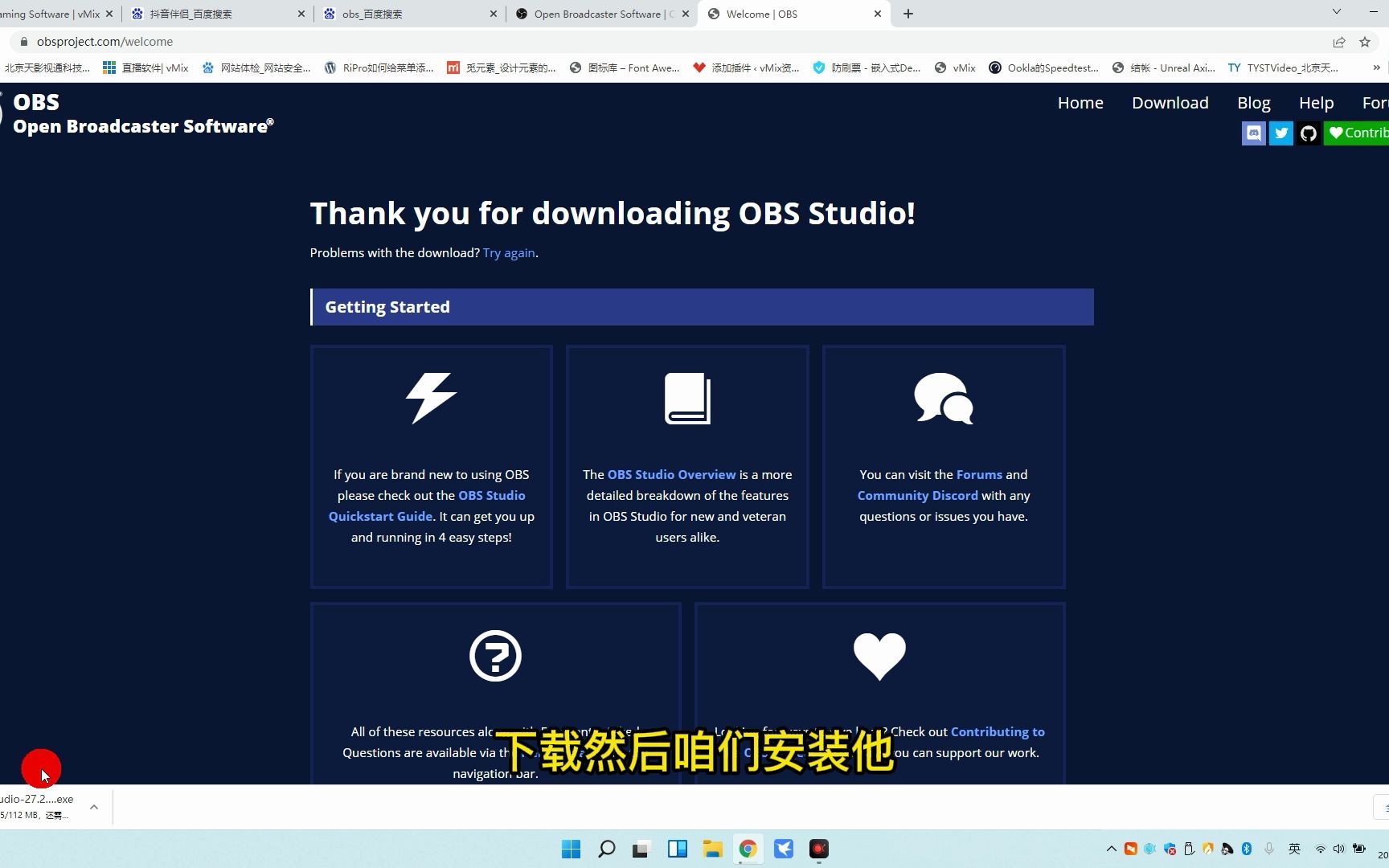Click the green Contribute heart button

1357,133
